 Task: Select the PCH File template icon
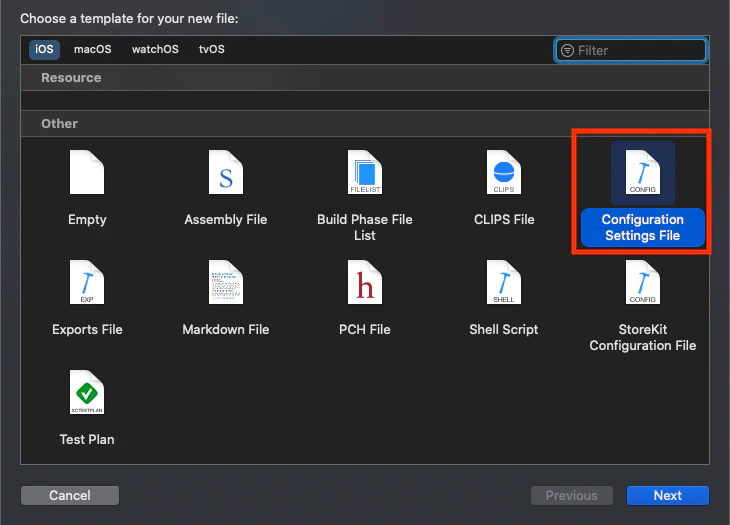(365, 282)
